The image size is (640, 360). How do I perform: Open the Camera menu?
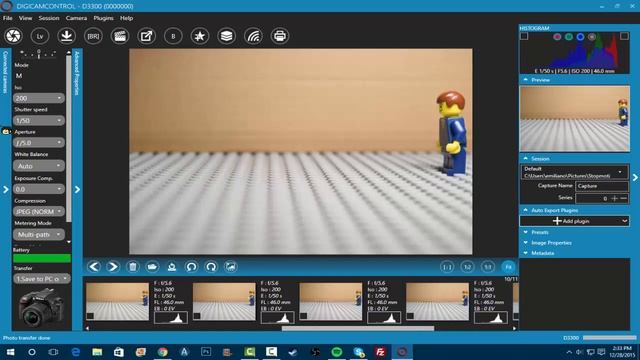click(76, 18)
